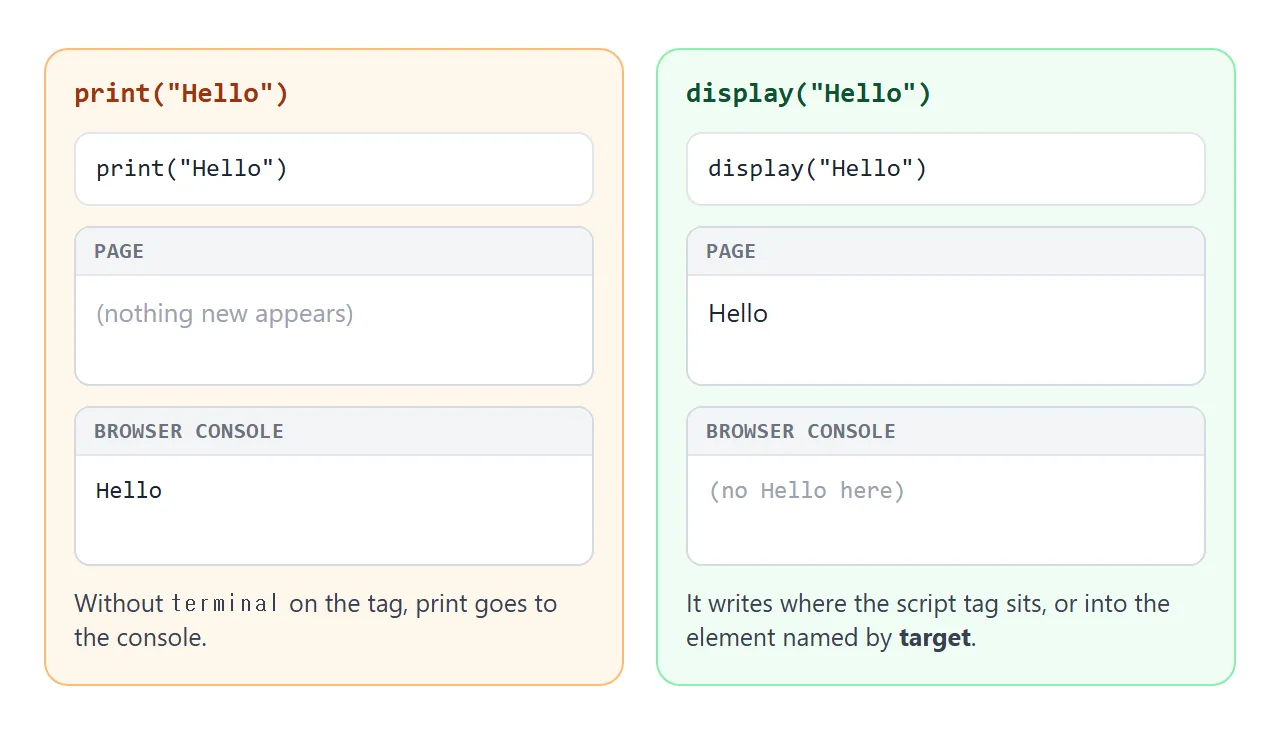
Task: Click the green display("Hello") card heading
Action: (x=808, y=94)
